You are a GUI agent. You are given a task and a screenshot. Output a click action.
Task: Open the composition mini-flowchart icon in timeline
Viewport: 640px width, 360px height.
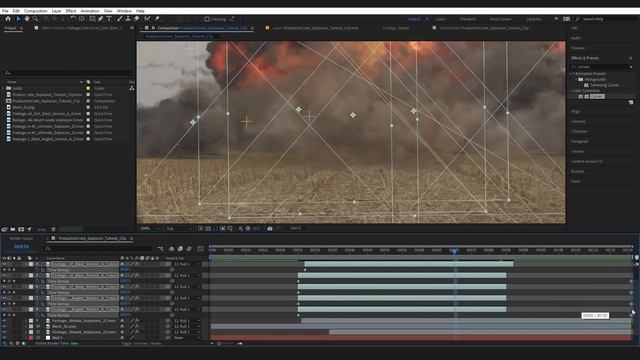(160, 249)
